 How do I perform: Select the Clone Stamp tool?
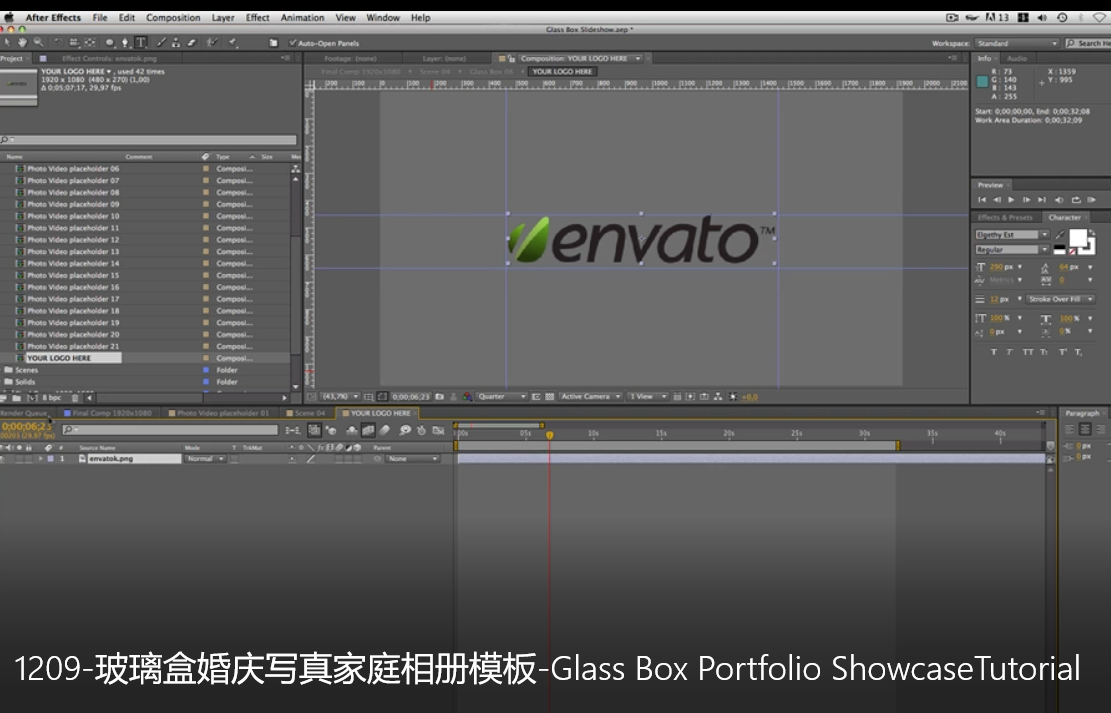(176, 43)
